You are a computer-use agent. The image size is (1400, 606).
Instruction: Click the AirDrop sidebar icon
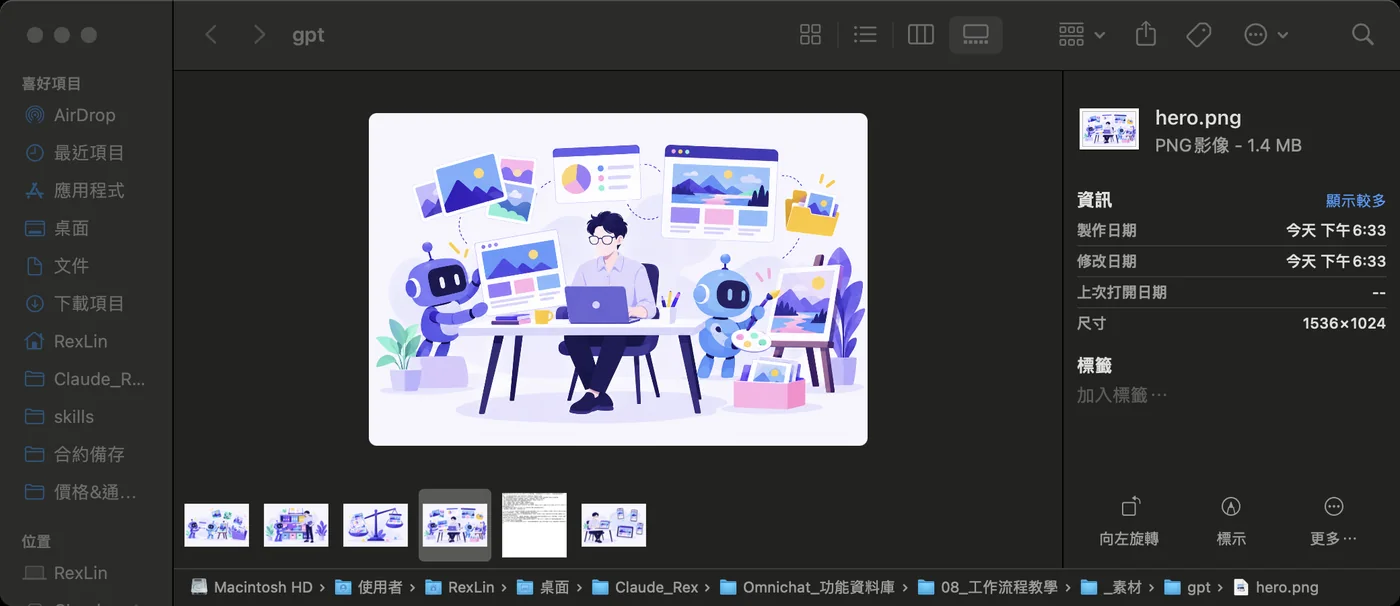coord(35,115)
